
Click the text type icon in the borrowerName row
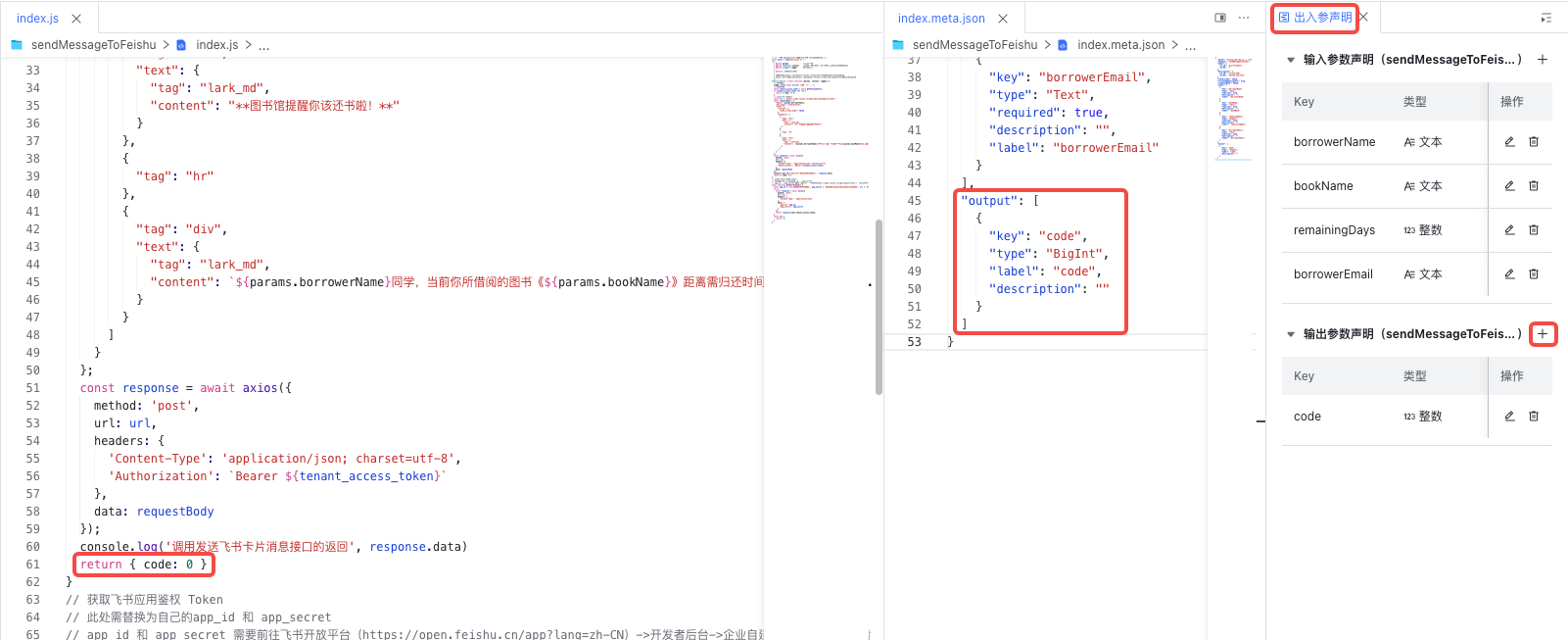pyautogui.click(x=1409, y=142)
